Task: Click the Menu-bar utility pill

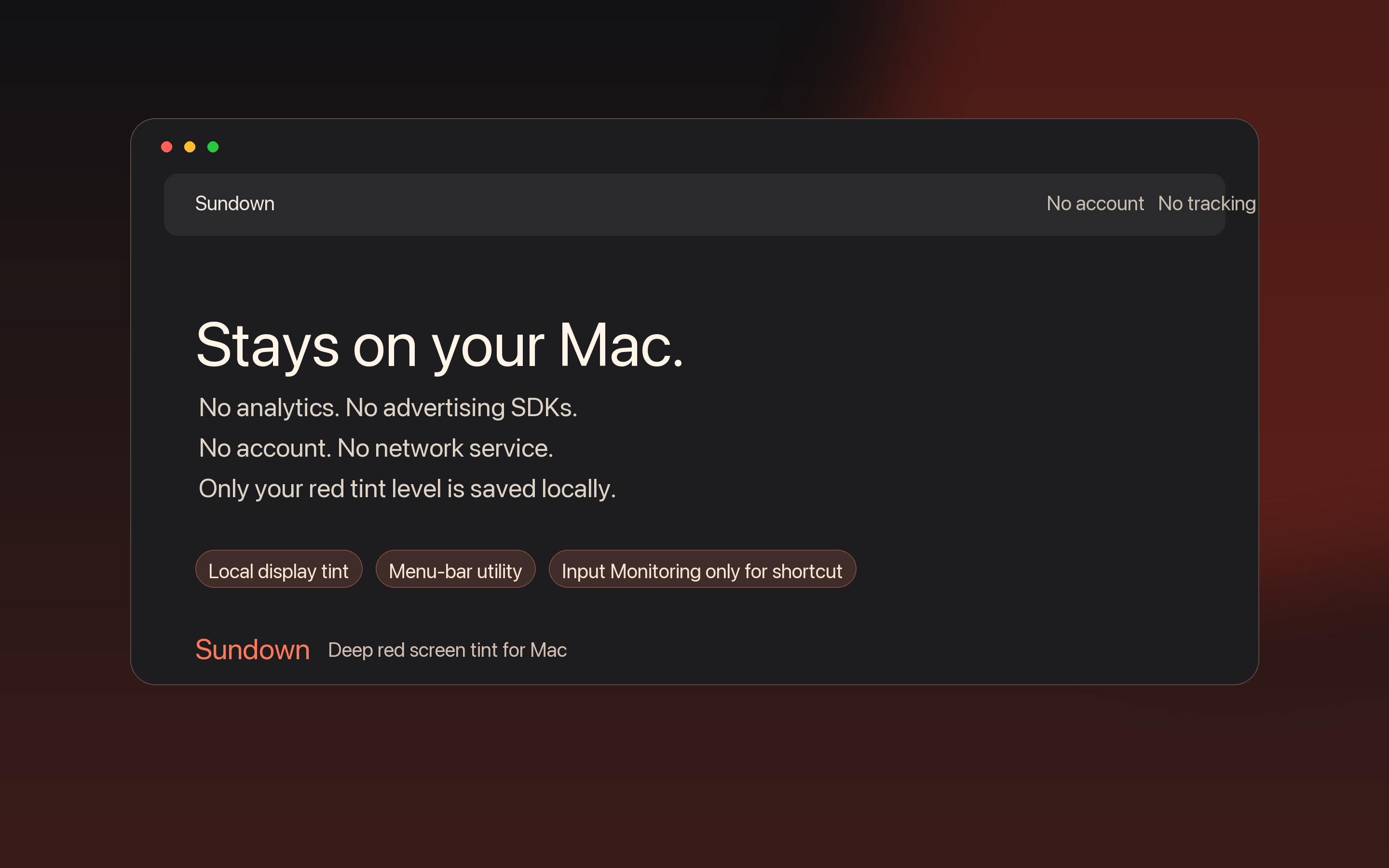Action: click(x=455, y=570)
